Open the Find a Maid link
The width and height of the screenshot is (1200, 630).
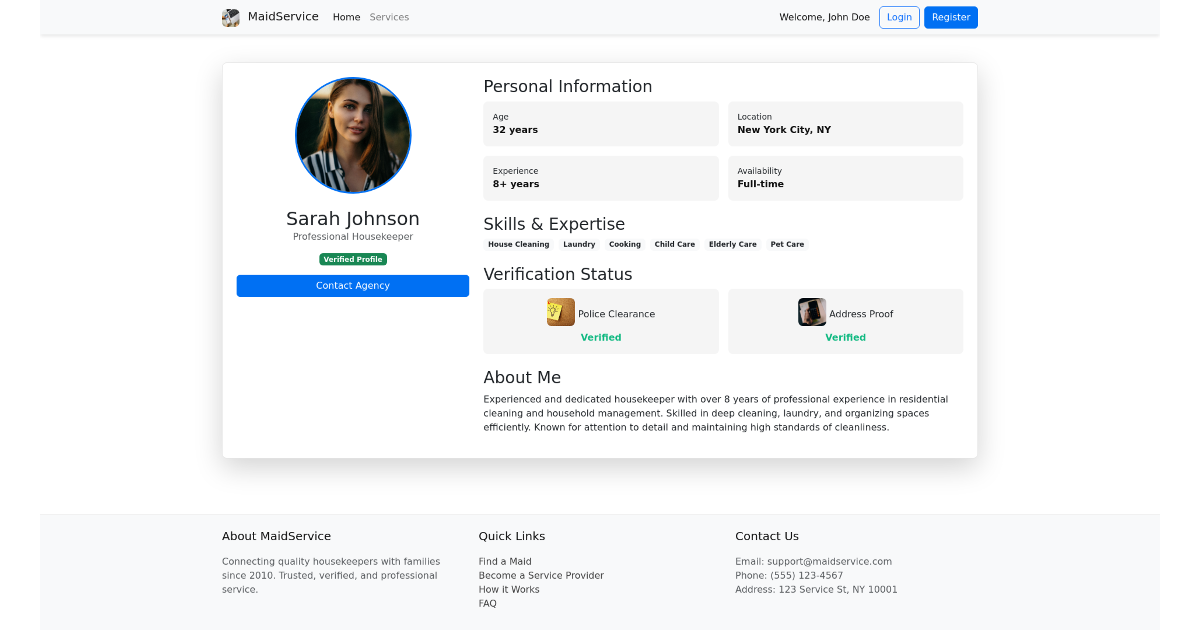(x=504, y=561)
